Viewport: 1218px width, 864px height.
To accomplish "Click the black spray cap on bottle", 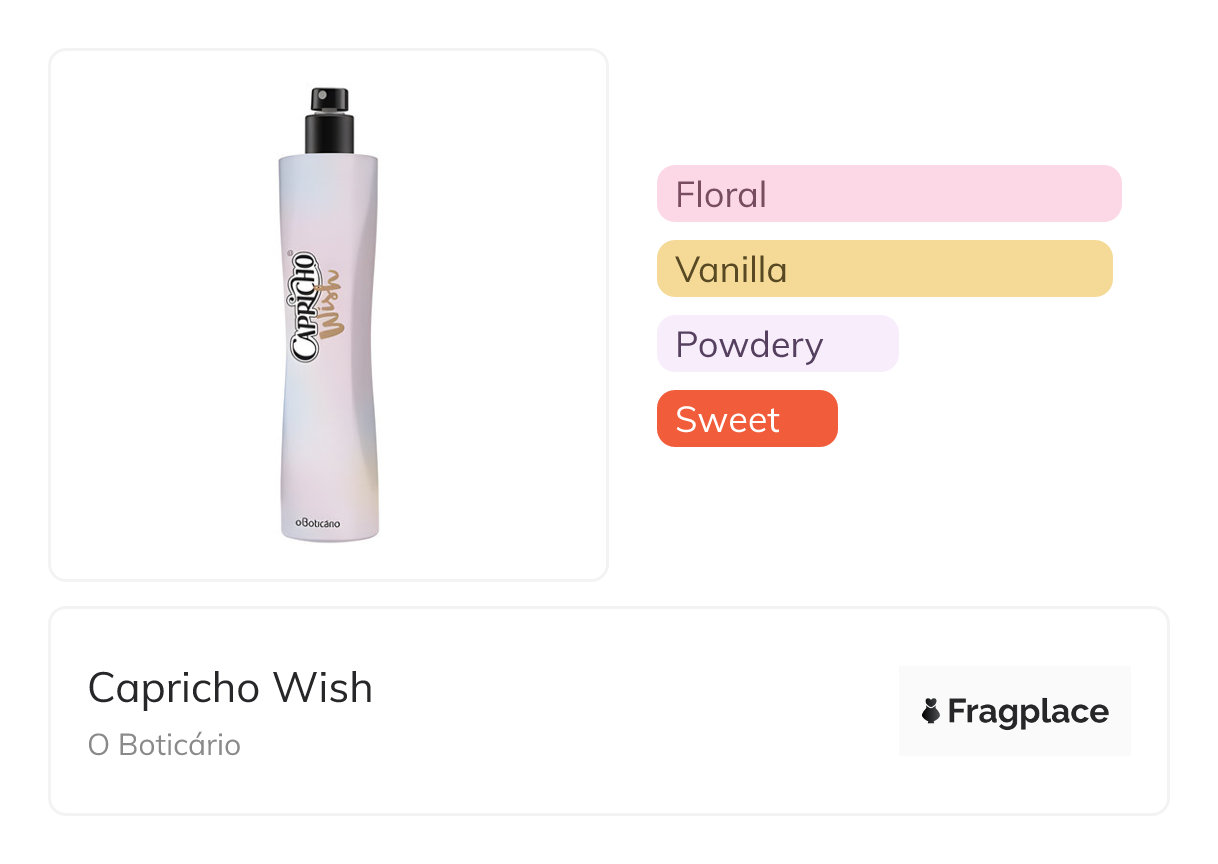I will [329, 135].
